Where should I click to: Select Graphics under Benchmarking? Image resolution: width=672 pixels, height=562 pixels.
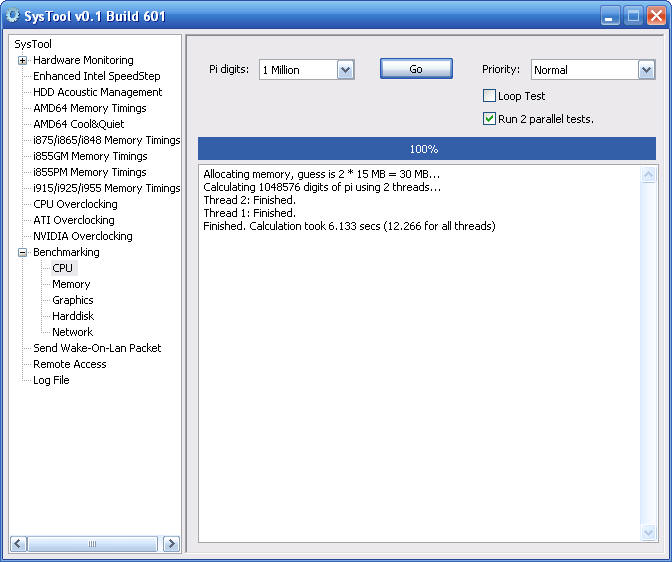(72, 300)
